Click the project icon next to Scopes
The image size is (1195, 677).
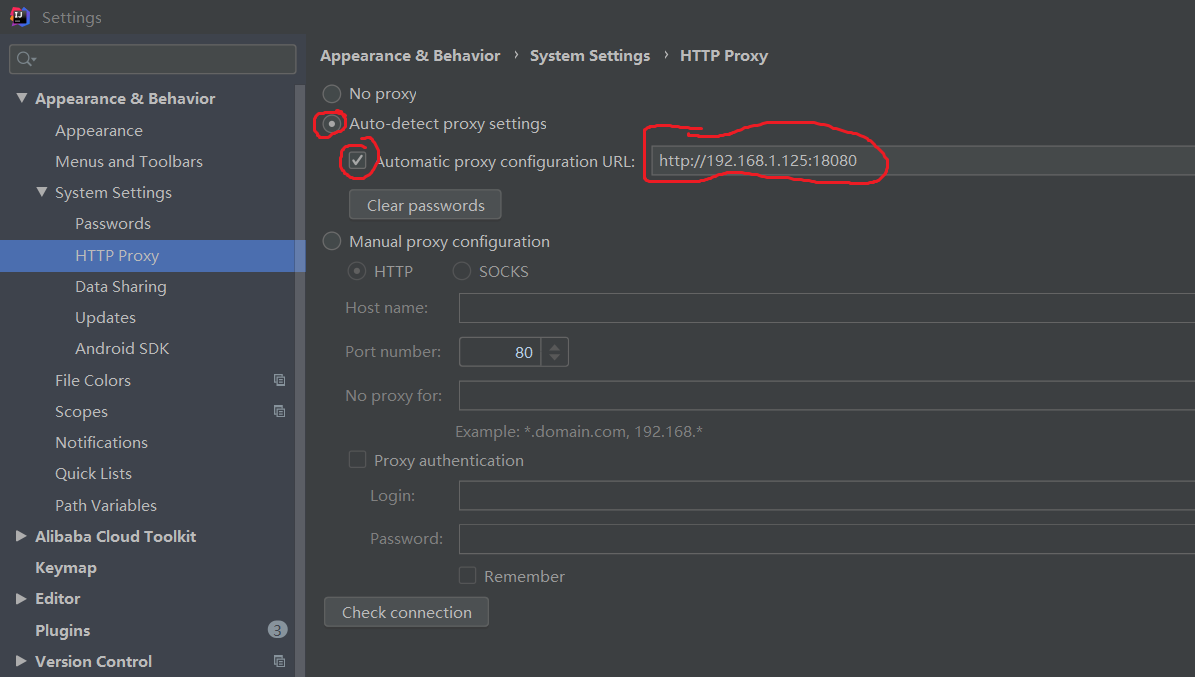click(280, 411)
